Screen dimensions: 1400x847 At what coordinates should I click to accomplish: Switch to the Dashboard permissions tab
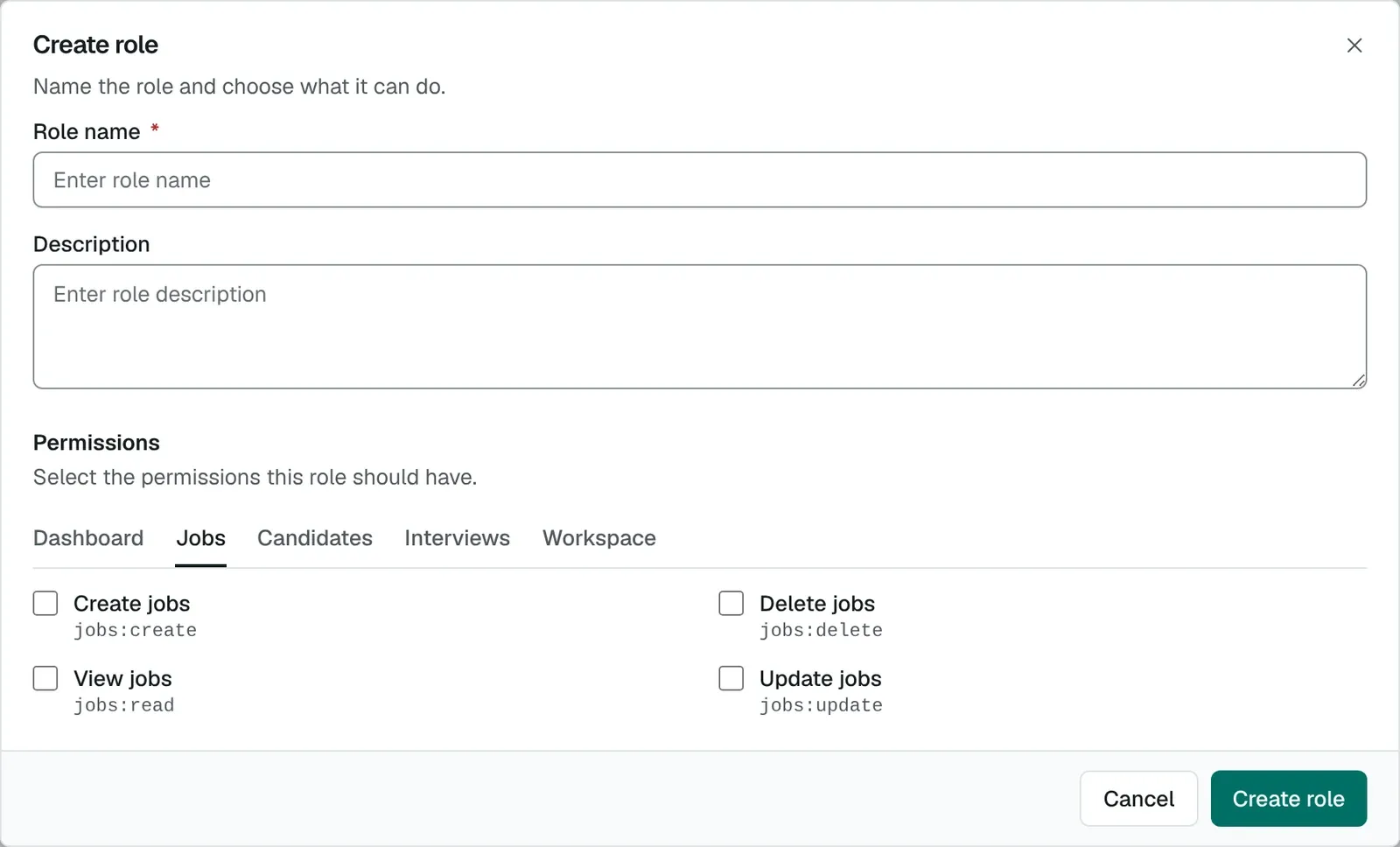click(x=88, y=538)
